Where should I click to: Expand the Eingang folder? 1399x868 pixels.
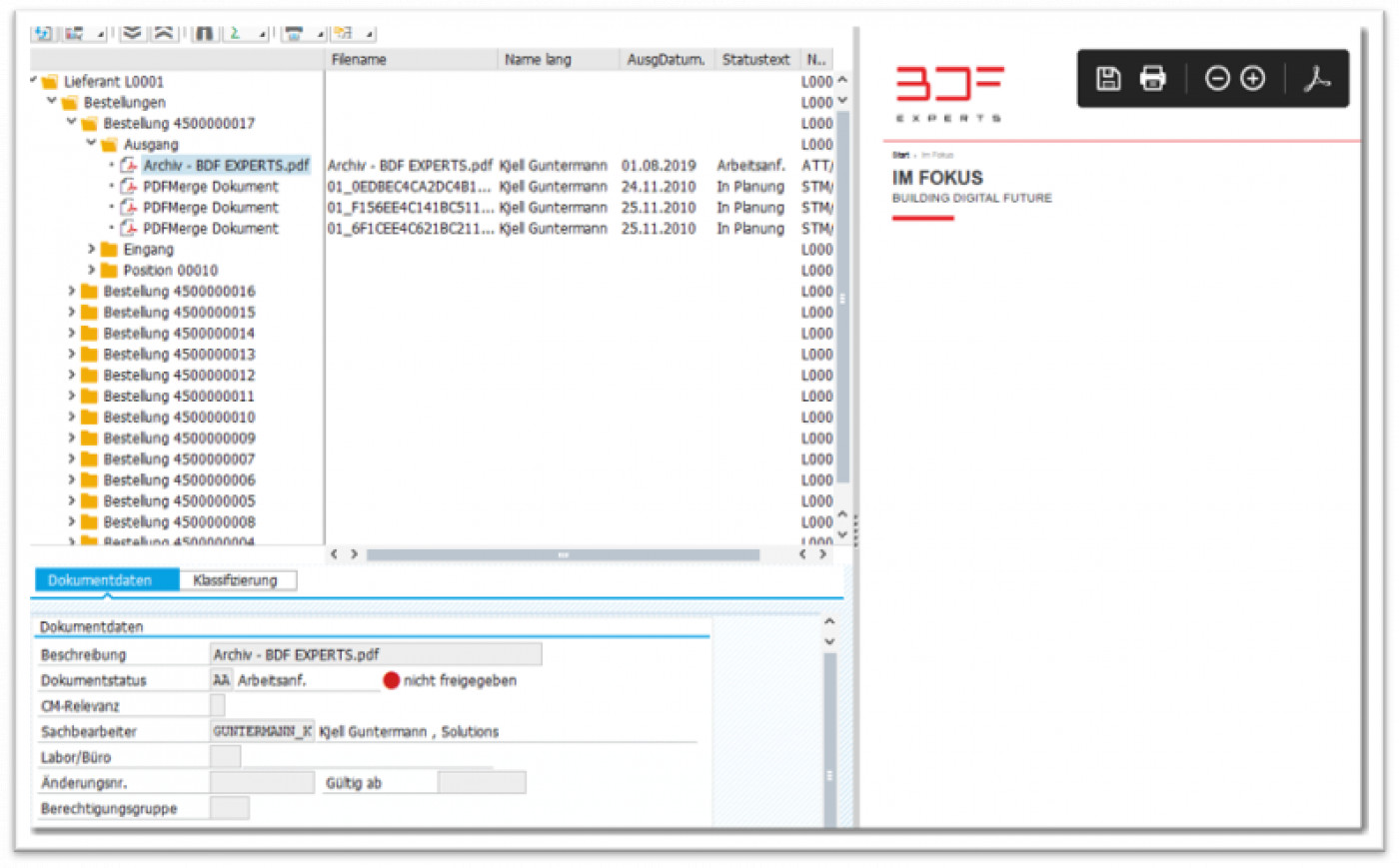click(x=91, y=249)
